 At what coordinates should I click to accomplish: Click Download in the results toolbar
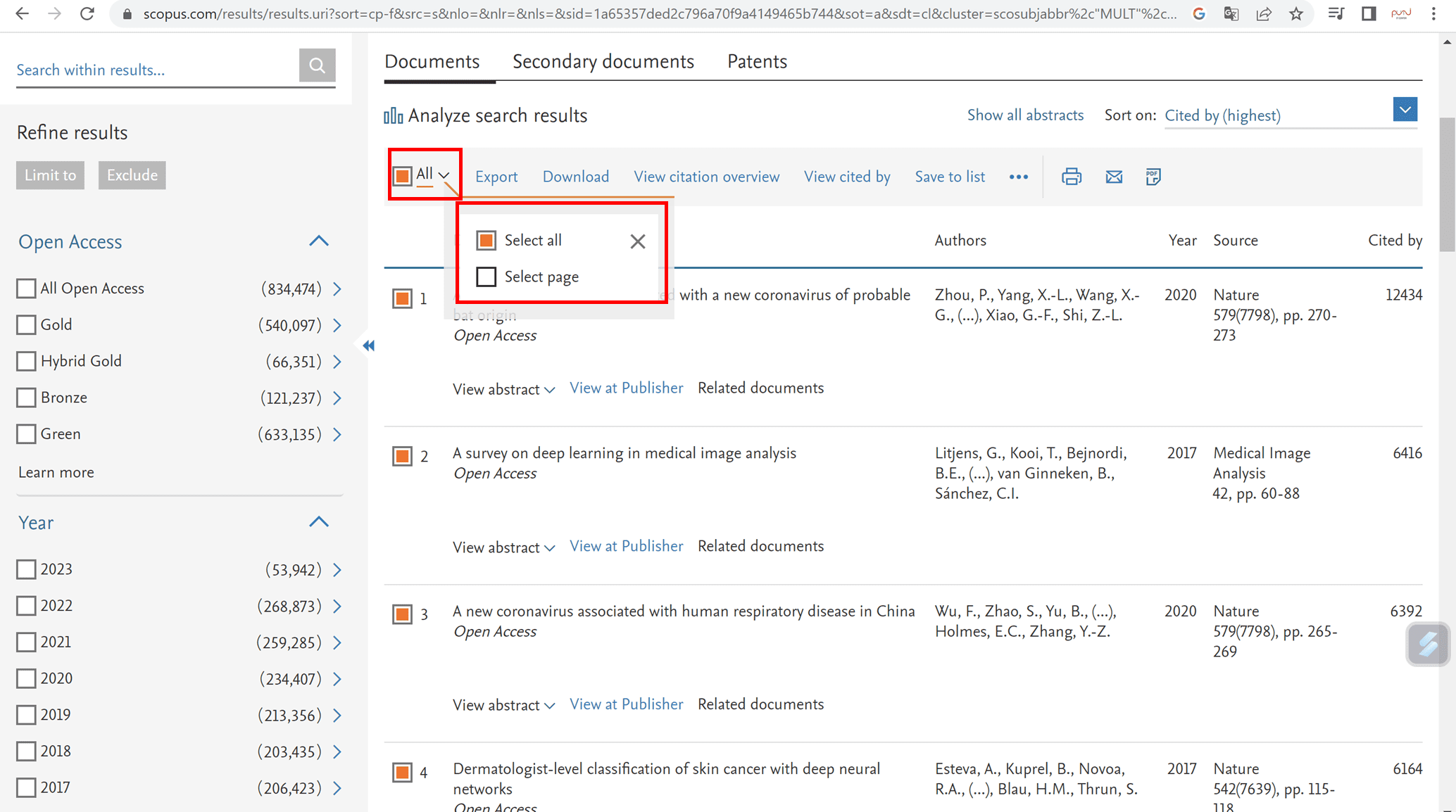click(575, 177)
